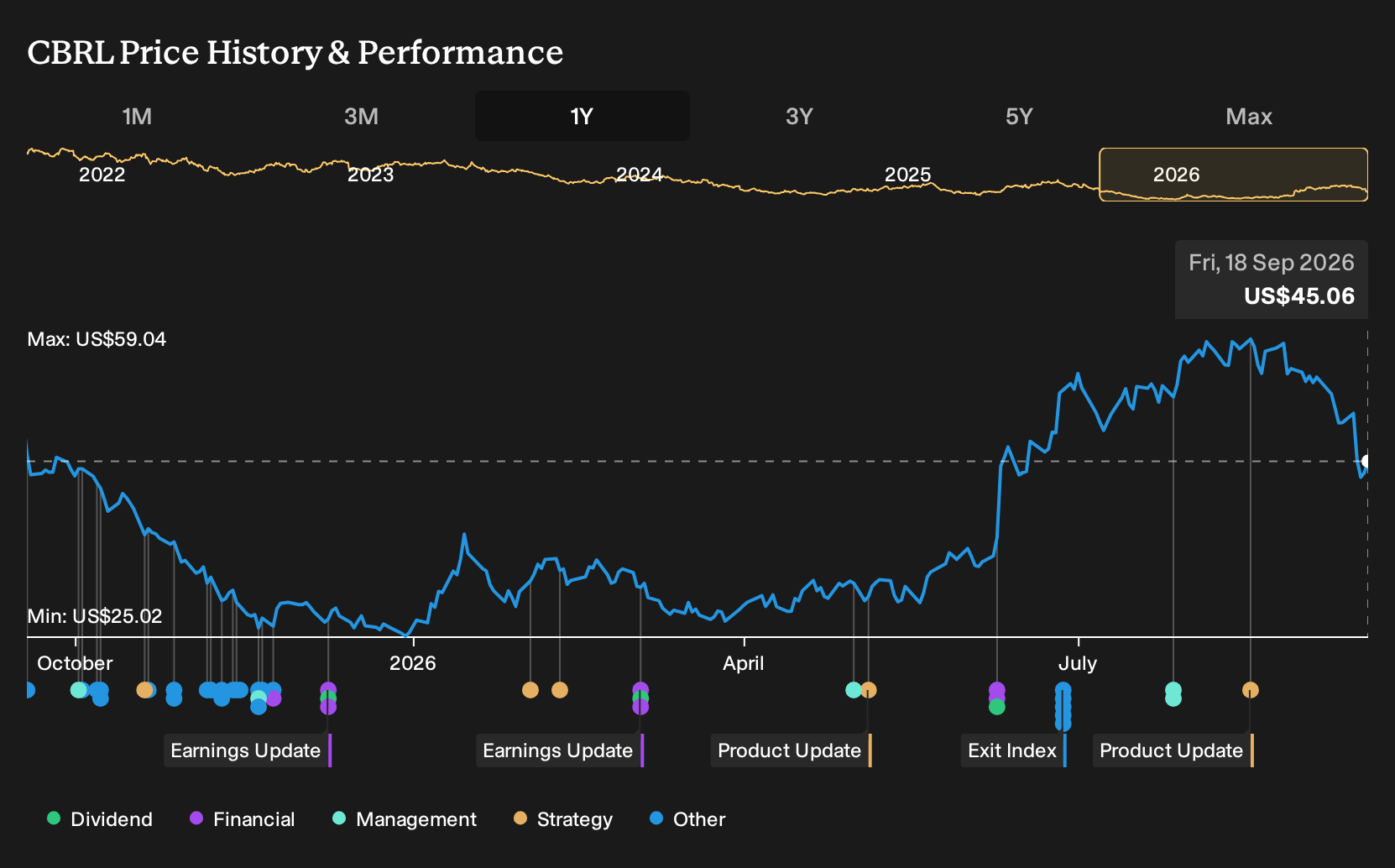This screenshot has width=1395, height=868.
Task: Toggle the Financial legend filter
Action: pos(243,819)
